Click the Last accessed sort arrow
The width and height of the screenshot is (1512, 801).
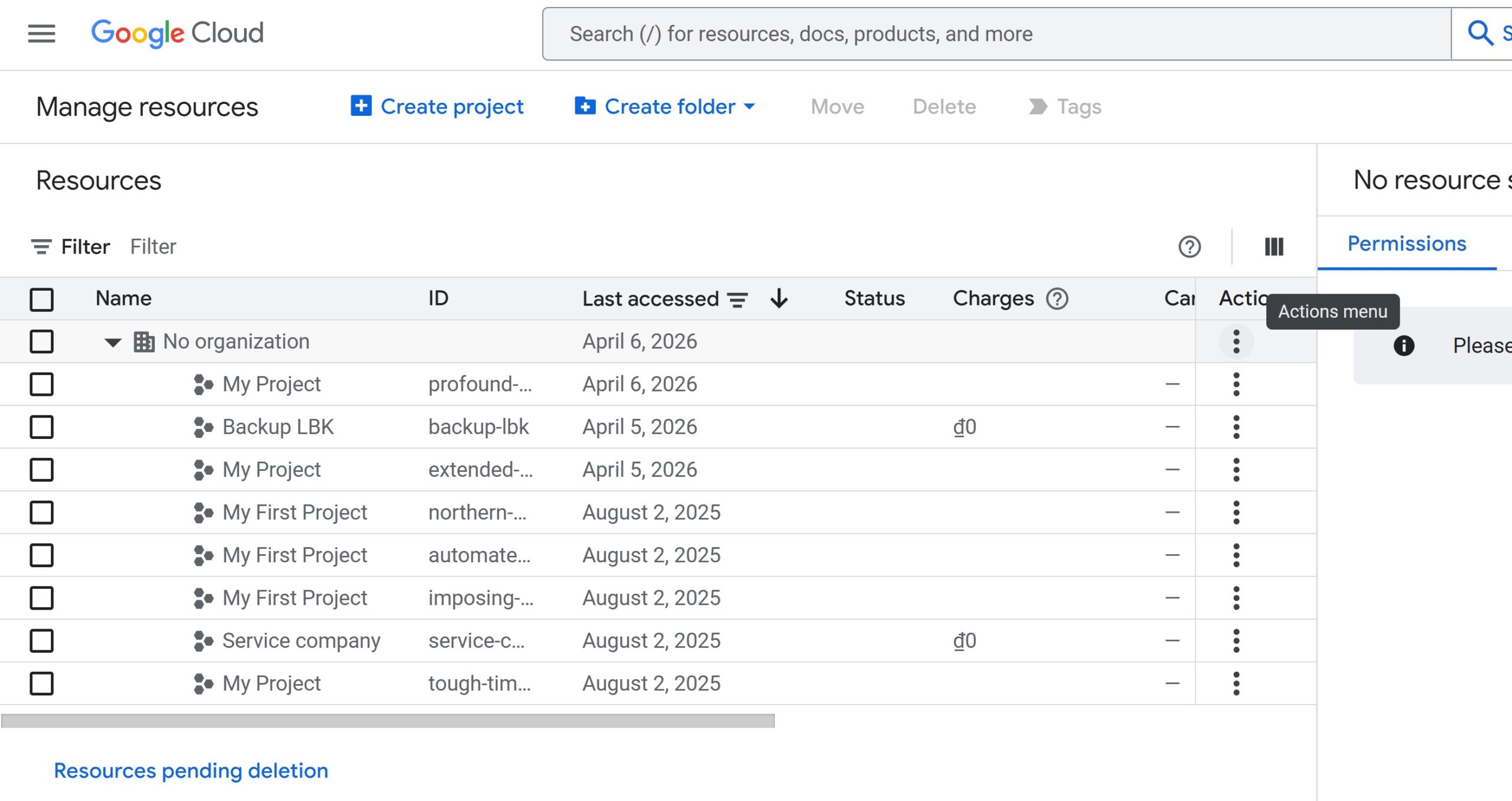(x=779, y=299)
